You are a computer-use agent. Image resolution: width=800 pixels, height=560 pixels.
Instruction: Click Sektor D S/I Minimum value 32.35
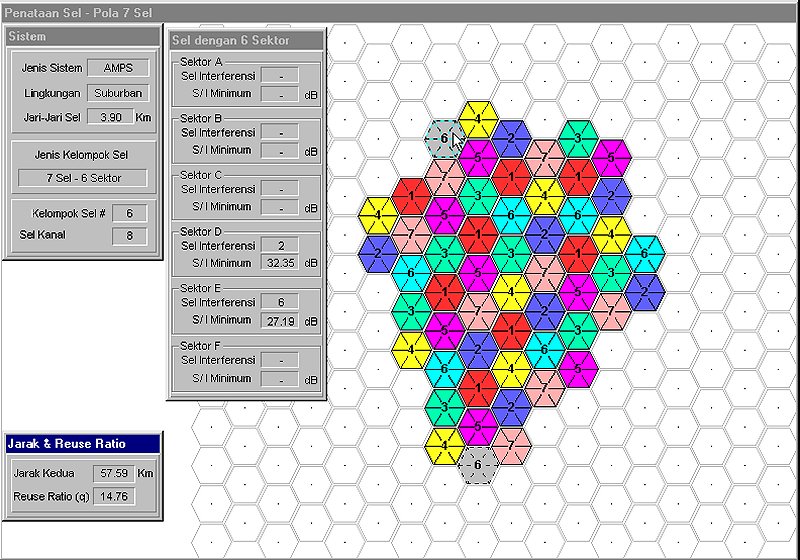(x=279, y=263)
